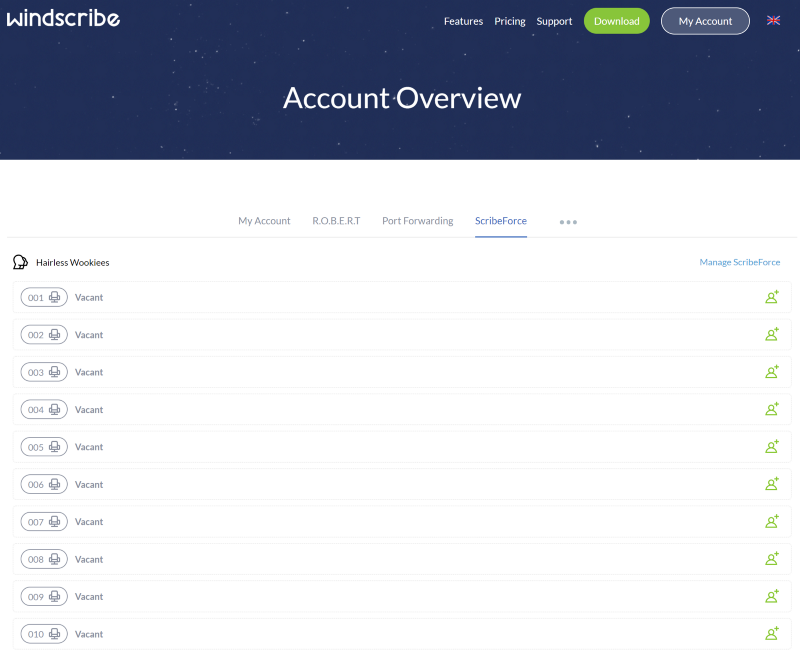Switch to the My Account tab
The width and height of the screenshot is (800, 659).
coord(264,221)
